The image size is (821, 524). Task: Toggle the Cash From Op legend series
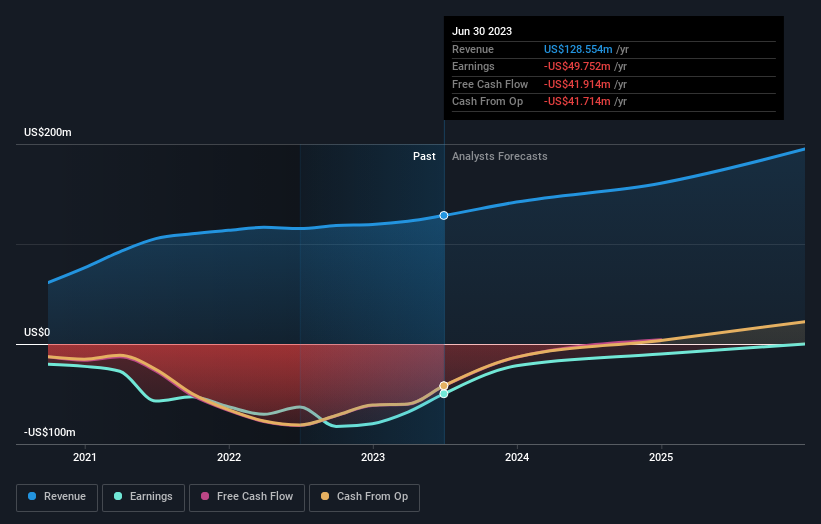click(364, 497)
